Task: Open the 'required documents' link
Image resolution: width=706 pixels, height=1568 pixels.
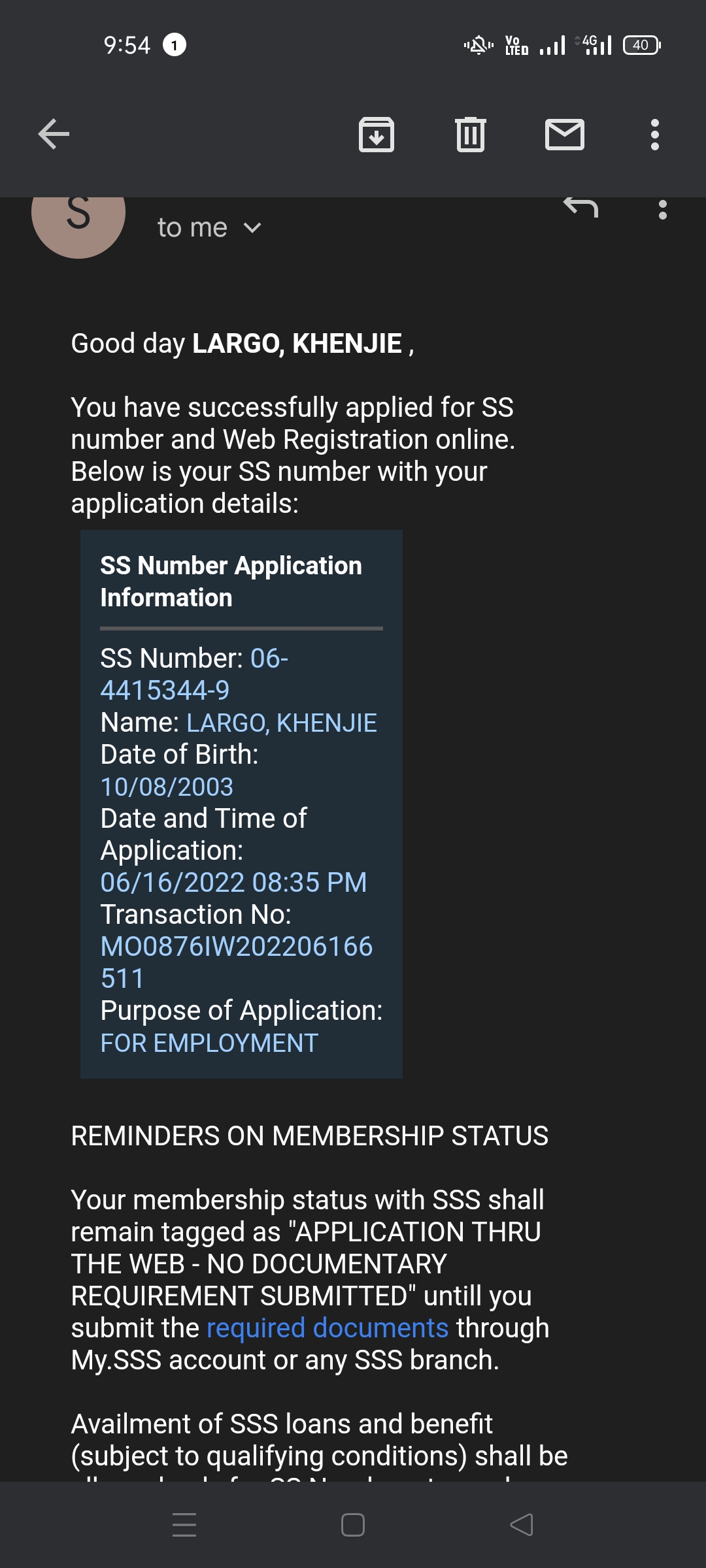Action: point(328,1328)
